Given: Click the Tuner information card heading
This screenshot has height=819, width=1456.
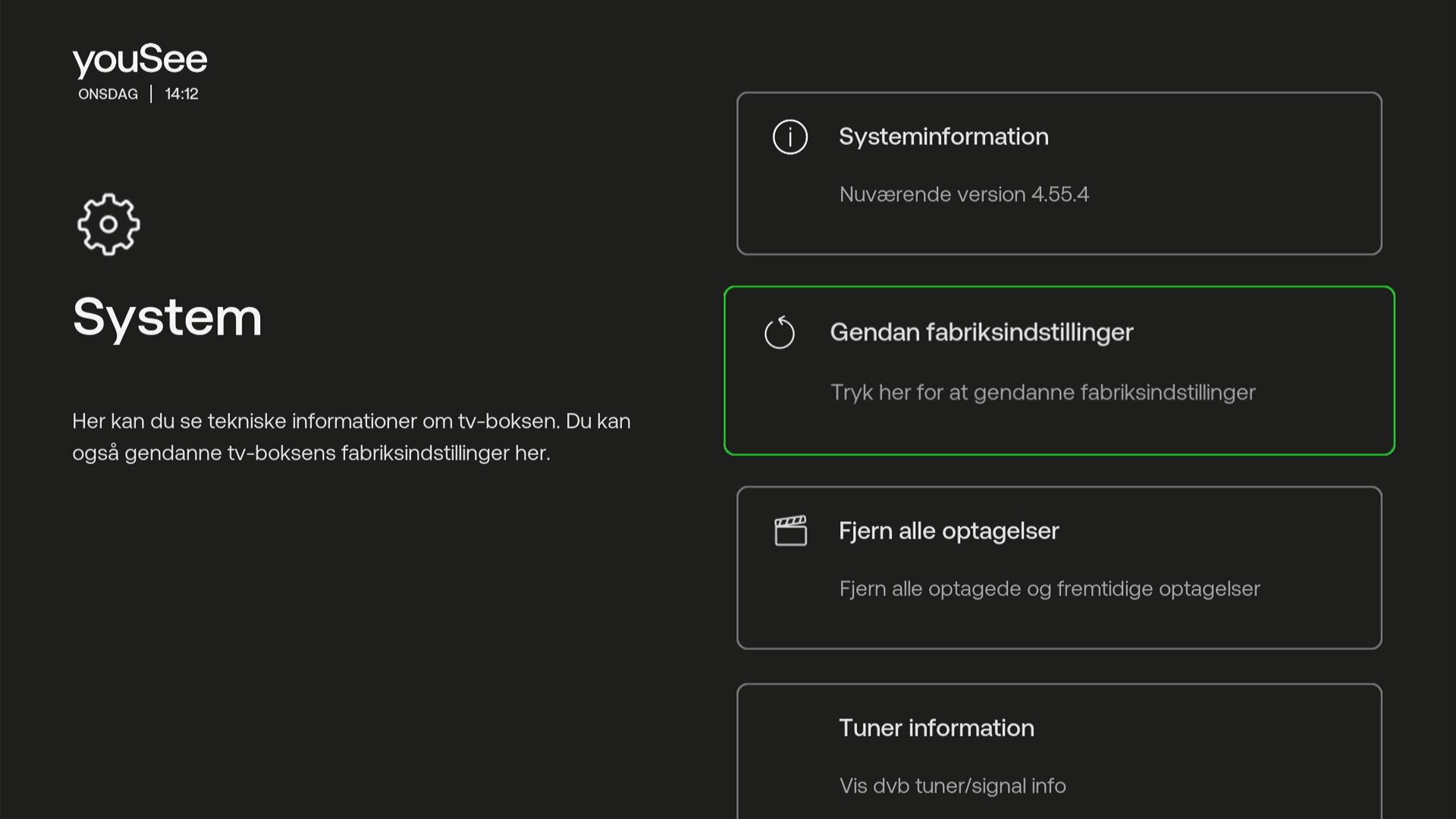Looking at the screenshot, I should (x=937, y=728).
